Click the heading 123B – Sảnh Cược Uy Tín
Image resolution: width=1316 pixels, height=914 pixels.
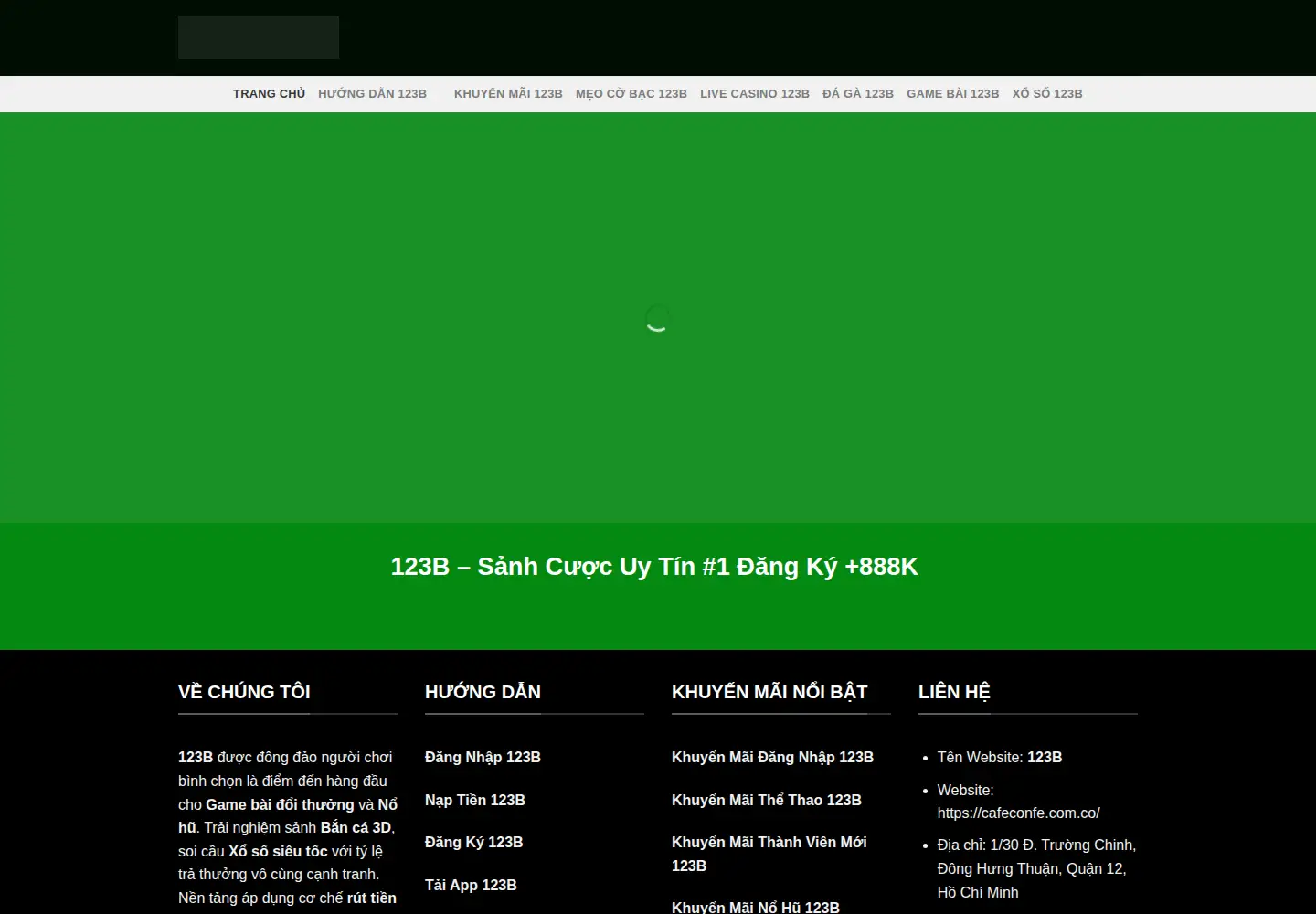654,567
